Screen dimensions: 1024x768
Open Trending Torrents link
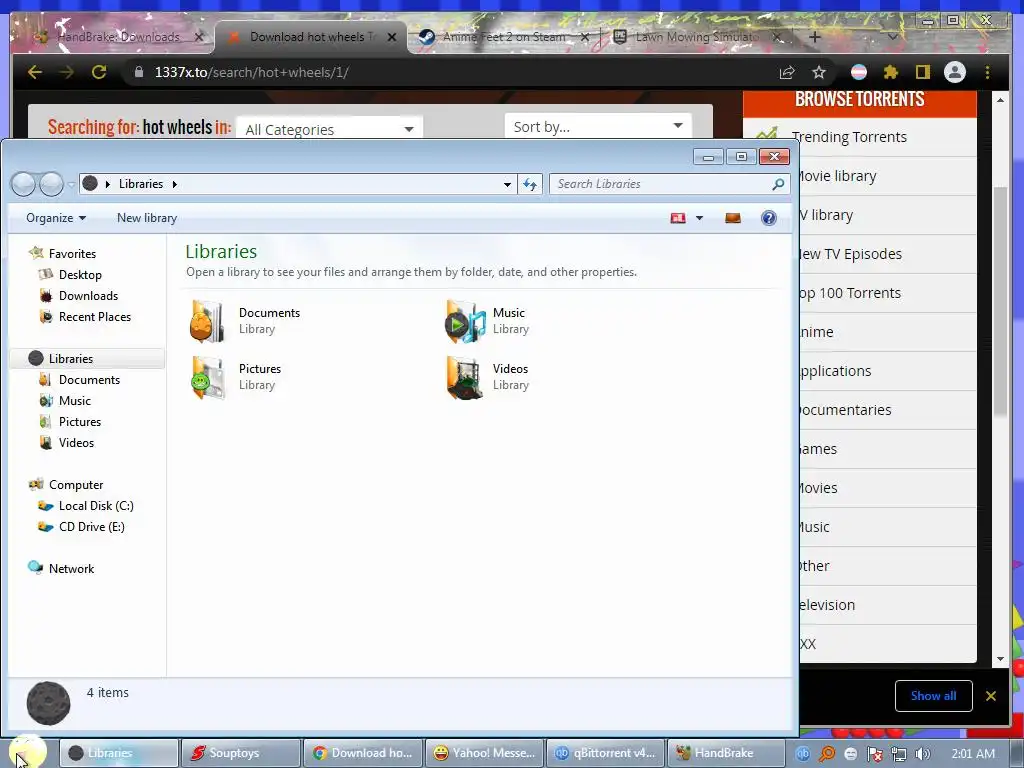pos(849,137)
